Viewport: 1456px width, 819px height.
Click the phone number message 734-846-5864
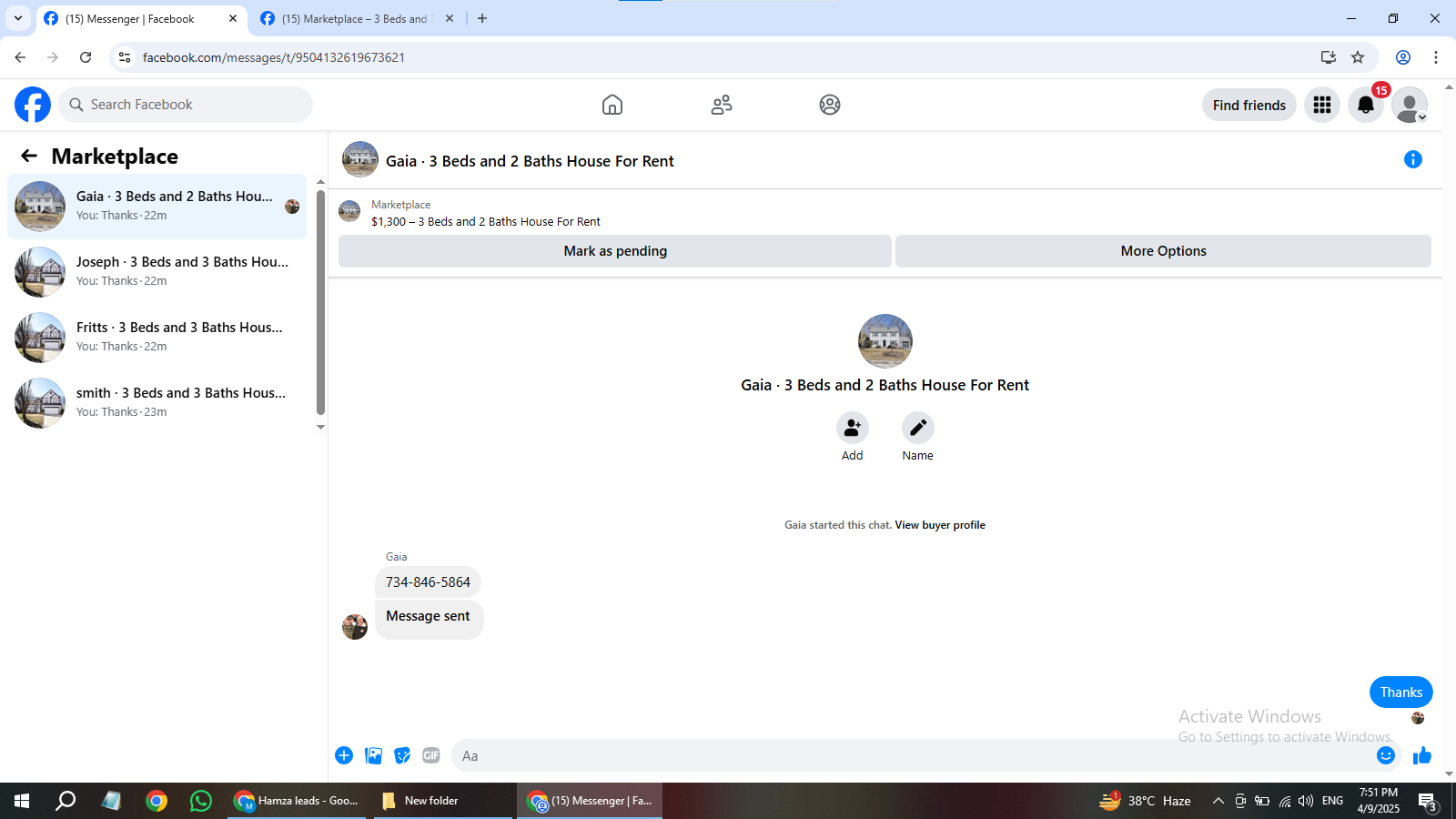click(428, 582)
